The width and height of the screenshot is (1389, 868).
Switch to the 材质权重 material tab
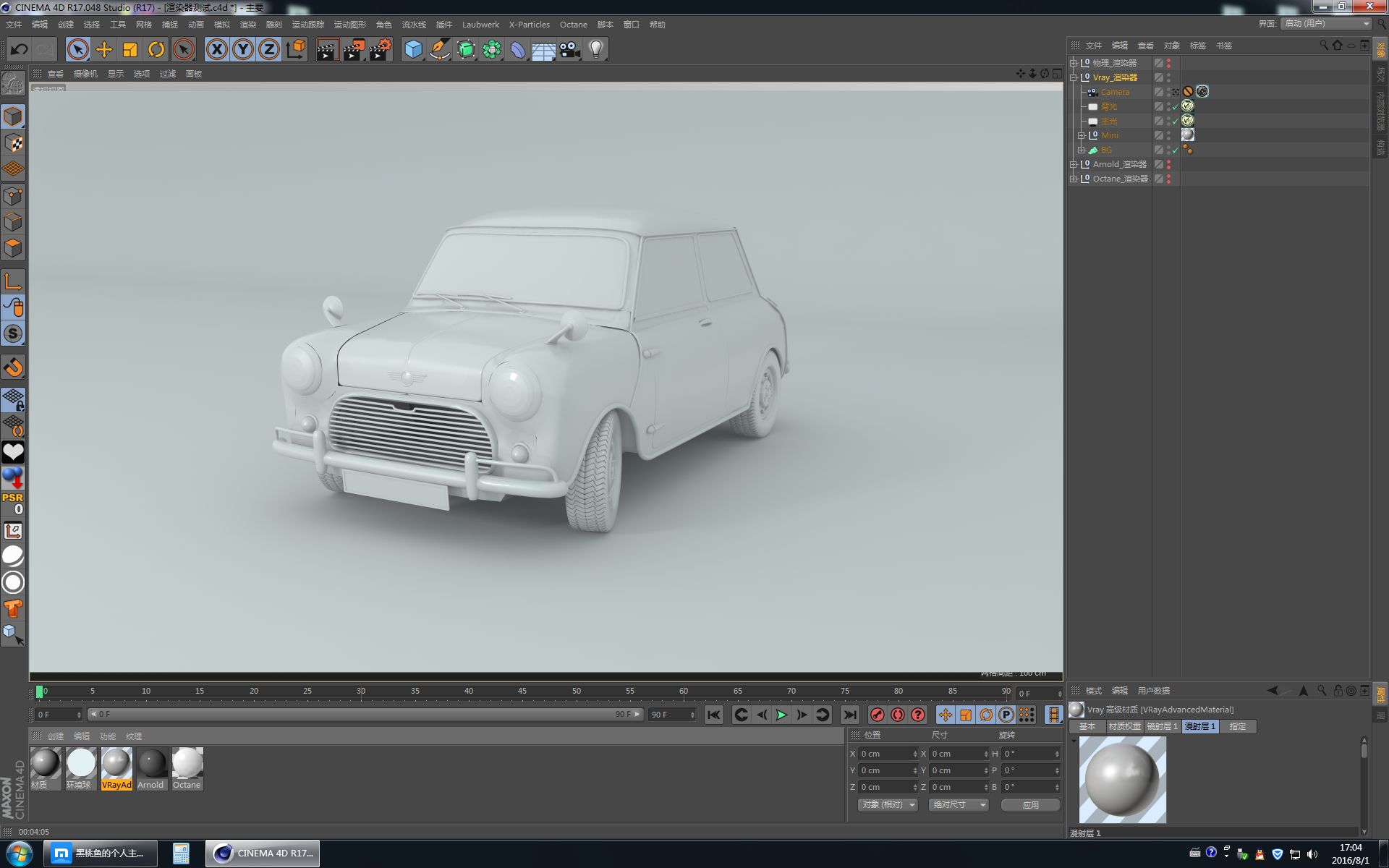tap(1124, 726)
